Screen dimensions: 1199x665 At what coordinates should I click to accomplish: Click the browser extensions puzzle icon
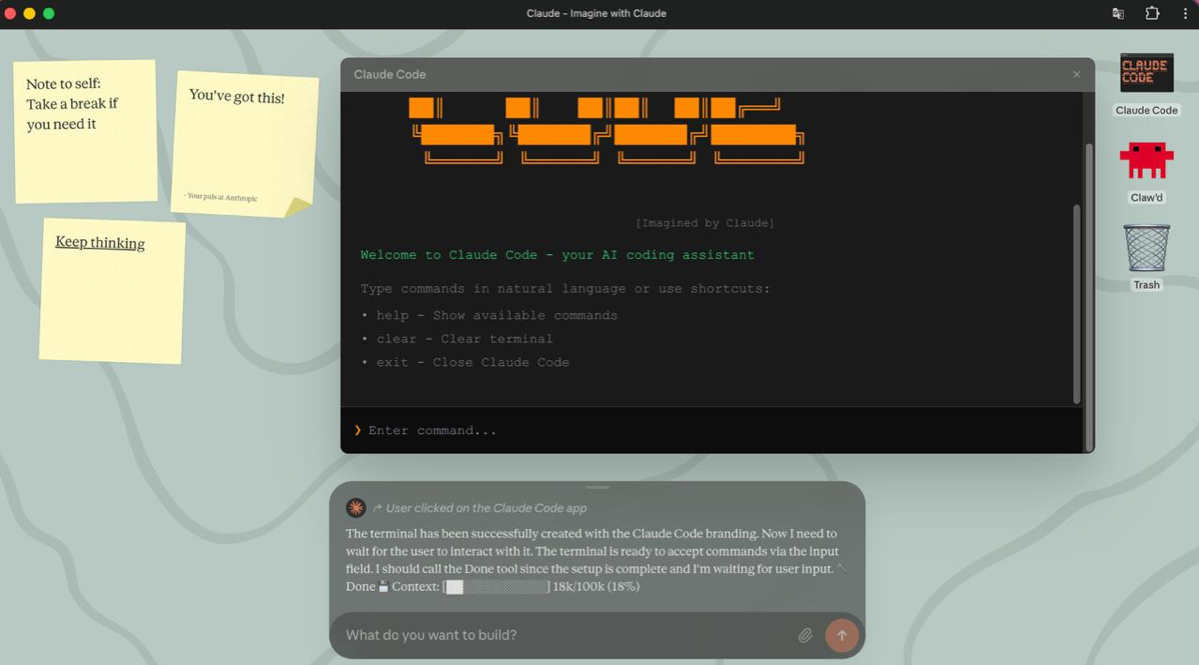point(1152,13)
